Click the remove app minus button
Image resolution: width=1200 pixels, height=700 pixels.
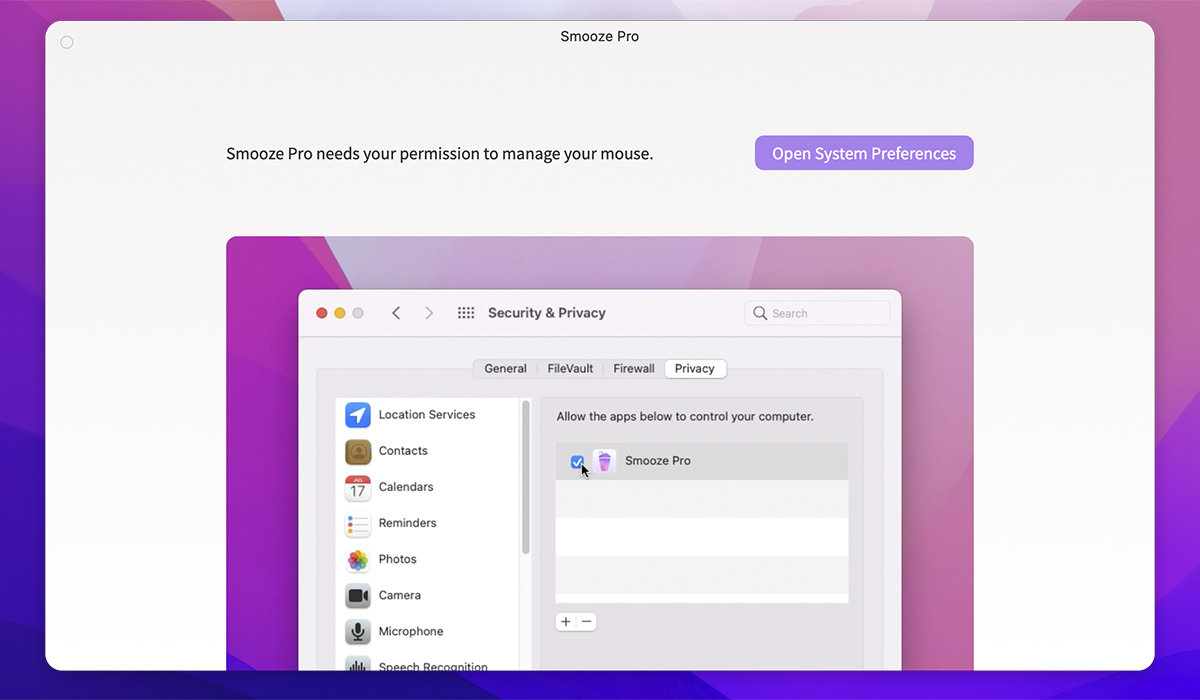[x=587, y=621]
